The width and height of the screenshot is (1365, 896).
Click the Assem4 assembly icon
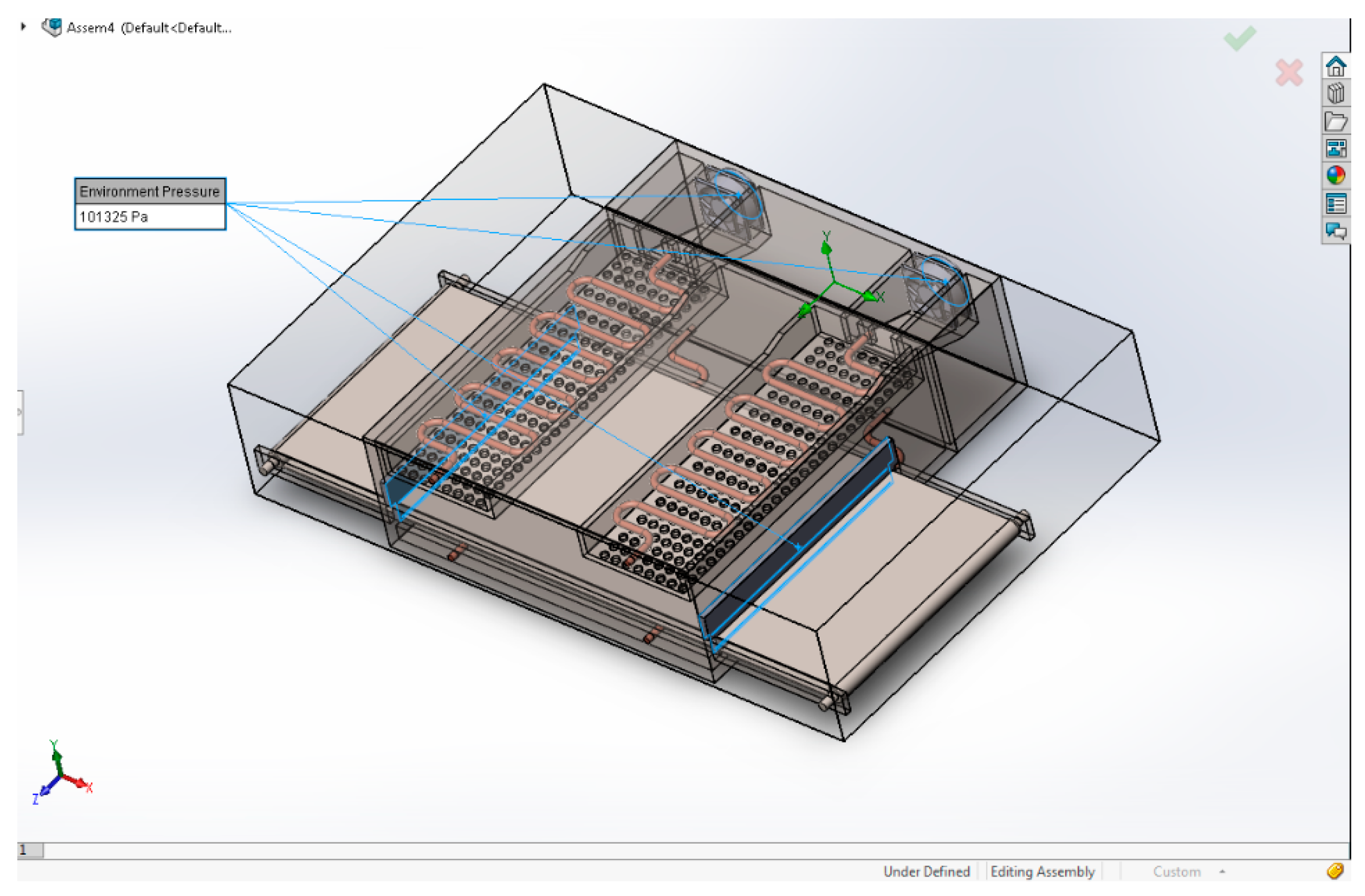(x=52, y=27)
